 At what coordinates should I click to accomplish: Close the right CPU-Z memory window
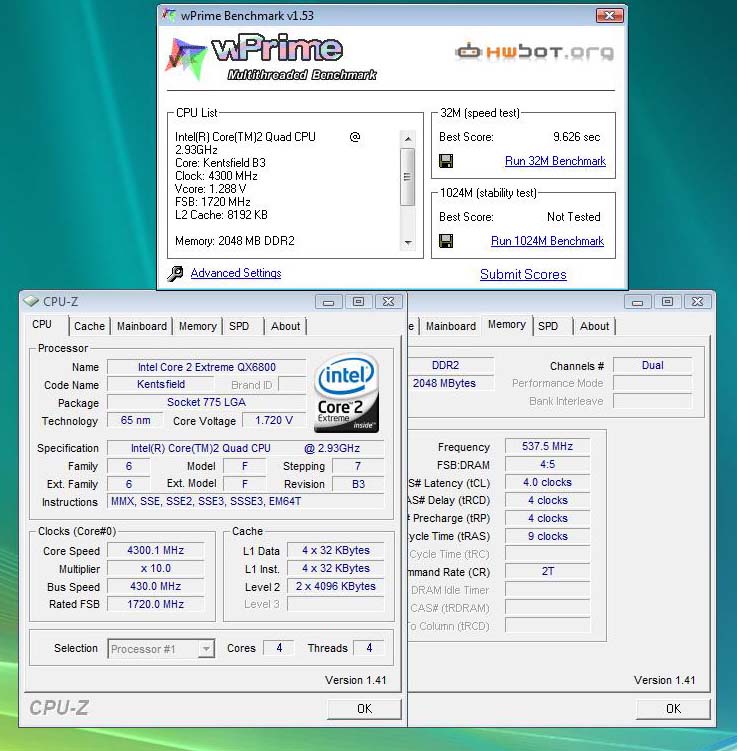pyautogui.click(x=697, y=302)
